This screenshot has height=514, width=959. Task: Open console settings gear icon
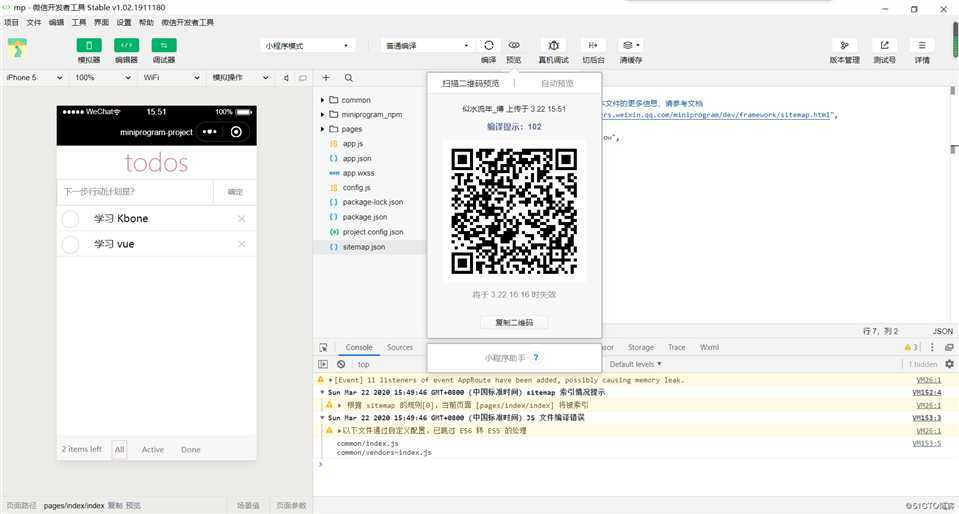click(949, 364)
